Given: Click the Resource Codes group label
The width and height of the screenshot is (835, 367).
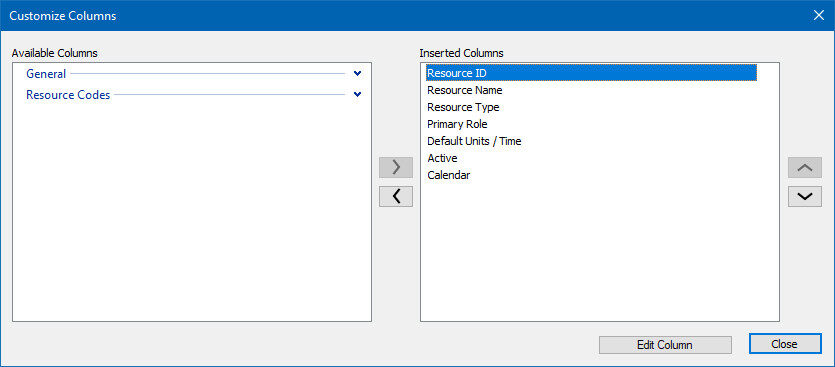Looking at the screenshot, I should point(68,95).
